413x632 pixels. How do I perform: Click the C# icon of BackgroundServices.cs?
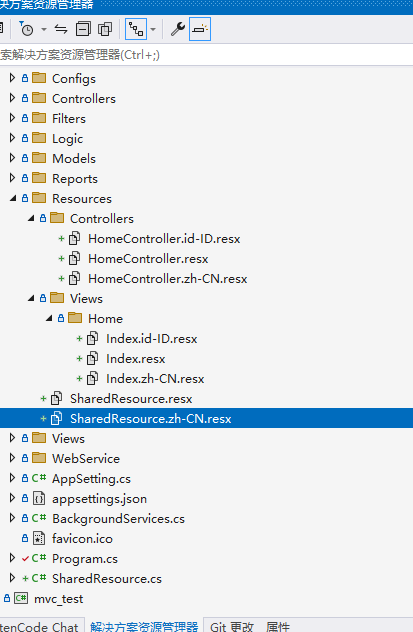tap(39, 518)
